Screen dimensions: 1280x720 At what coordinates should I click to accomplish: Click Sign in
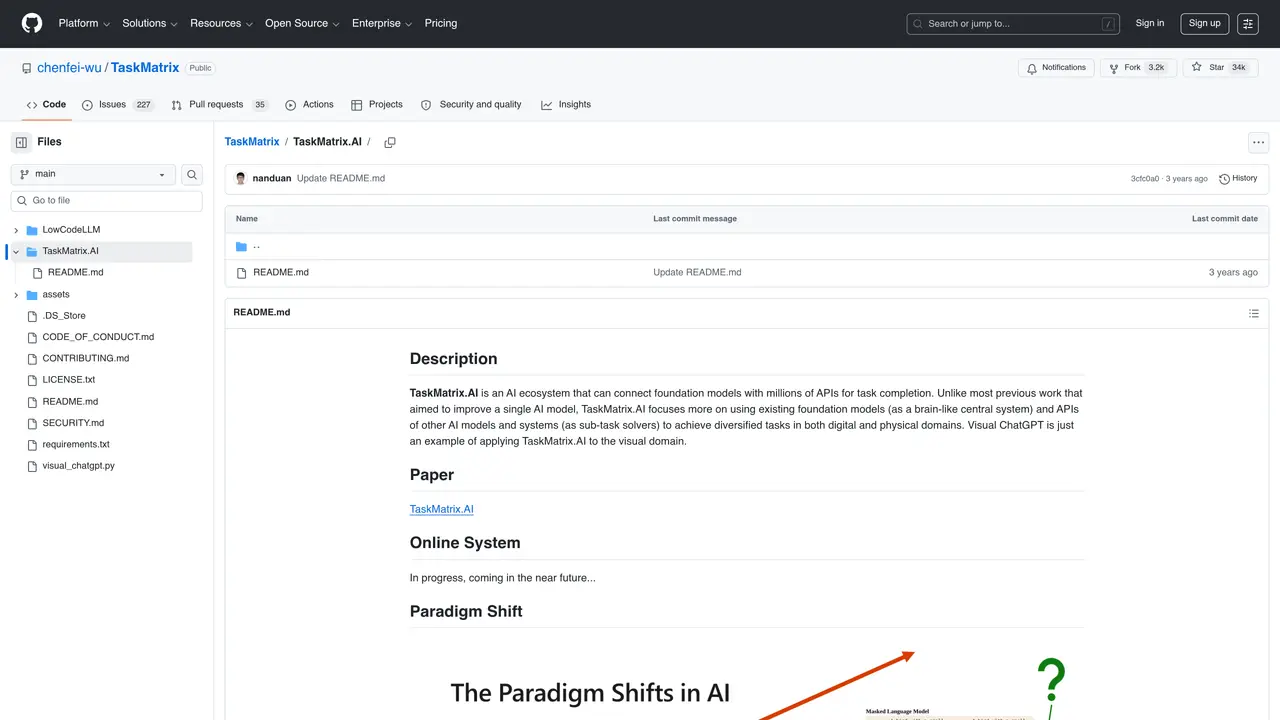(1150, 23)
